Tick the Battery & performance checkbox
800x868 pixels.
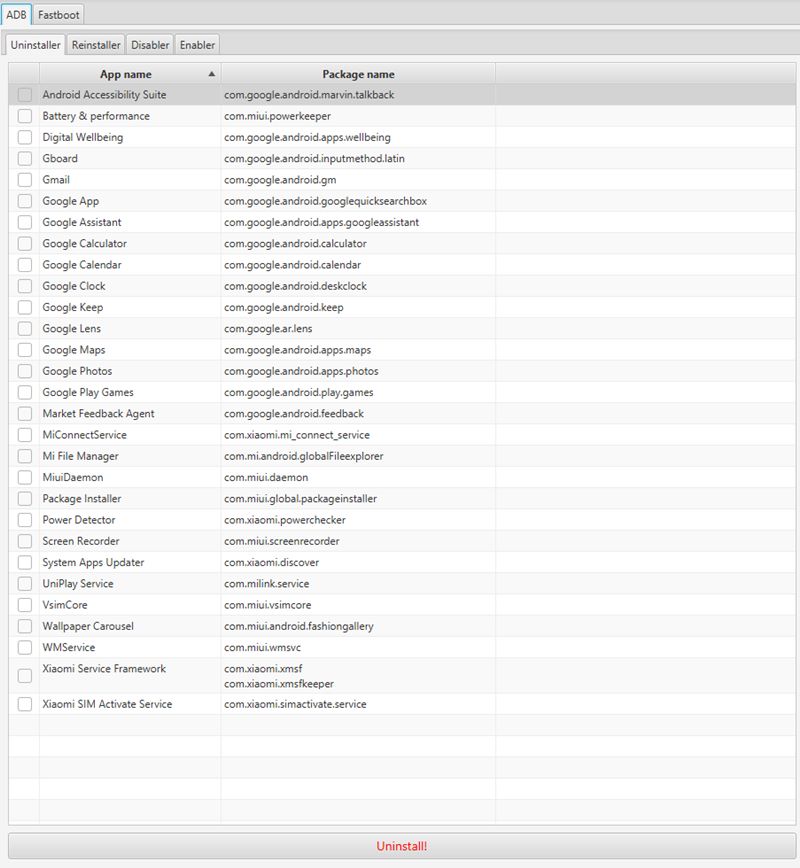25,116
